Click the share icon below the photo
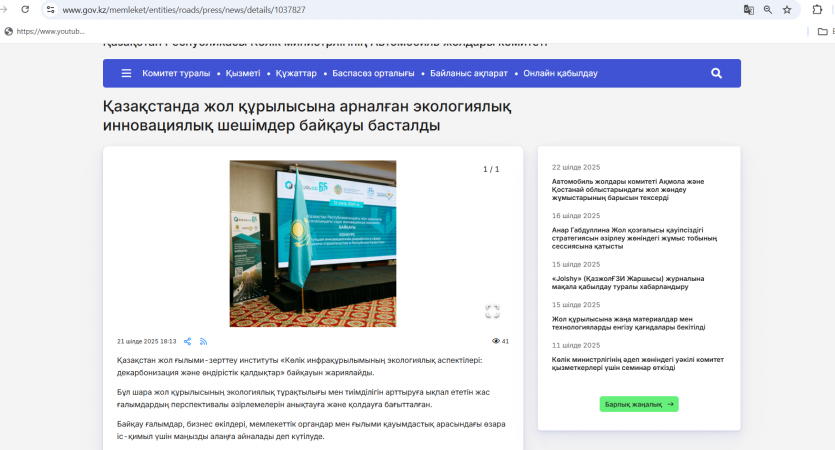Viewport: 835px width, 450px height. pyautogui.click(x=187, y=341)
